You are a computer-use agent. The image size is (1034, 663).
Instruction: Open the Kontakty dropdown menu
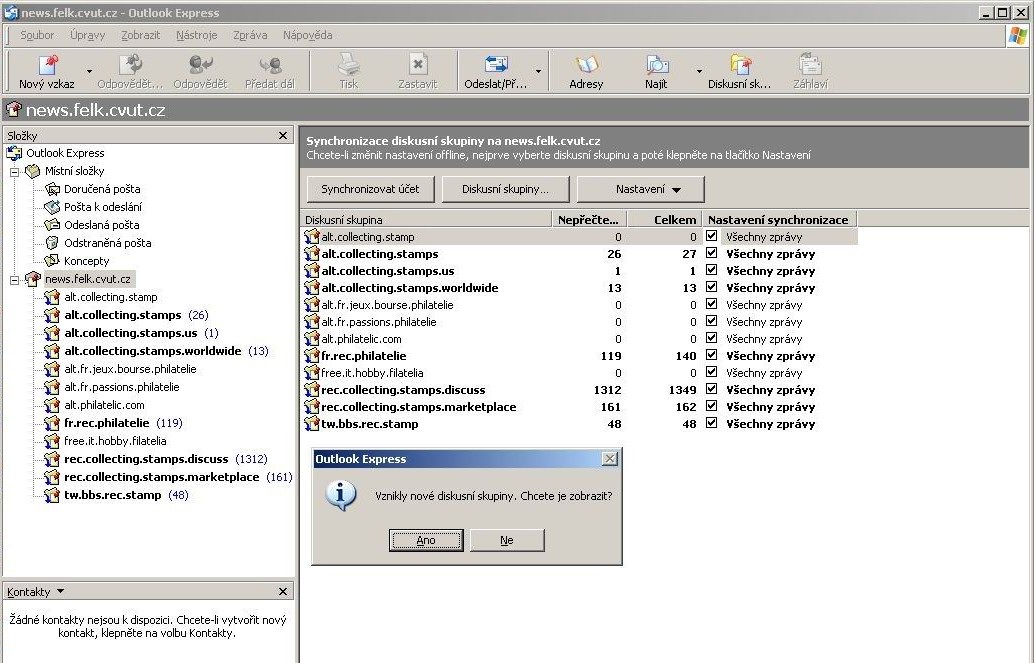36,592
